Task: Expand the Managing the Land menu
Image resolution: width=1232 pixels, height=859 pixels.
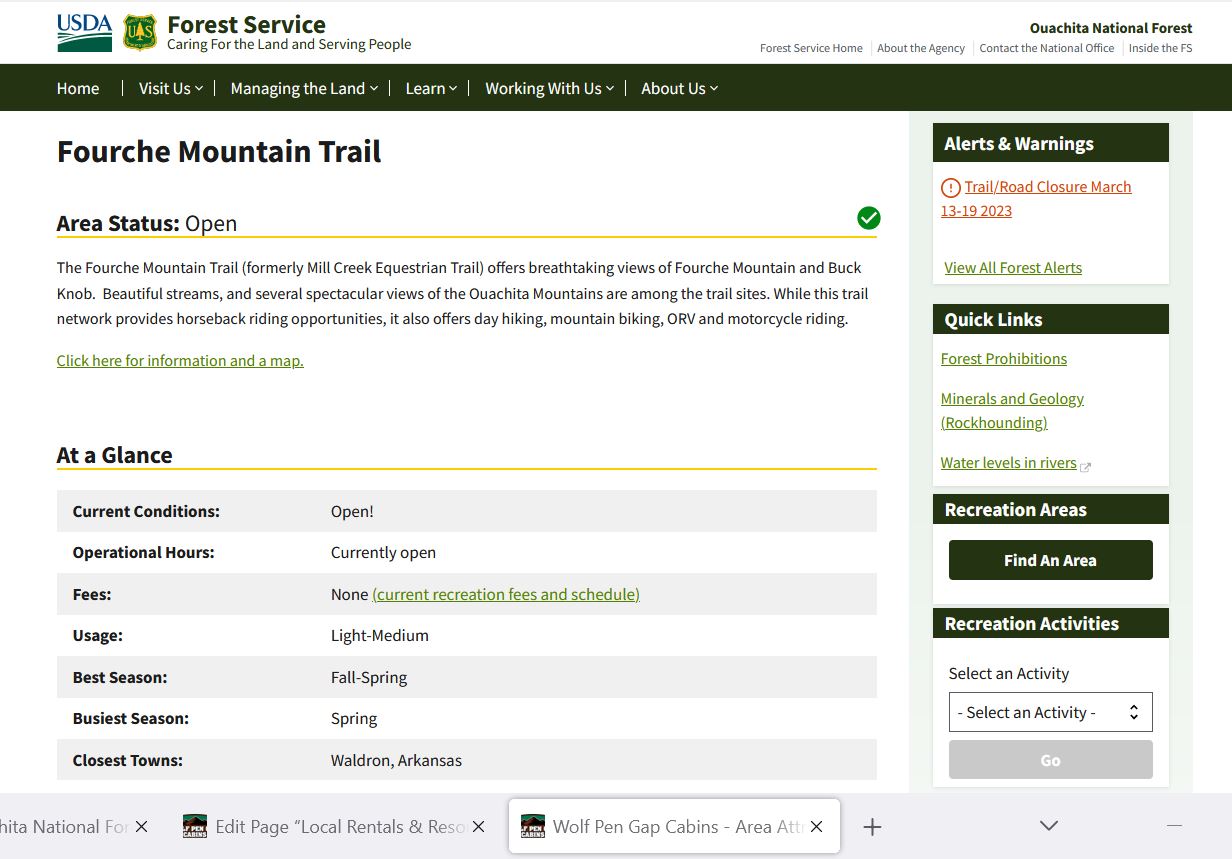Action: (303, 88)
